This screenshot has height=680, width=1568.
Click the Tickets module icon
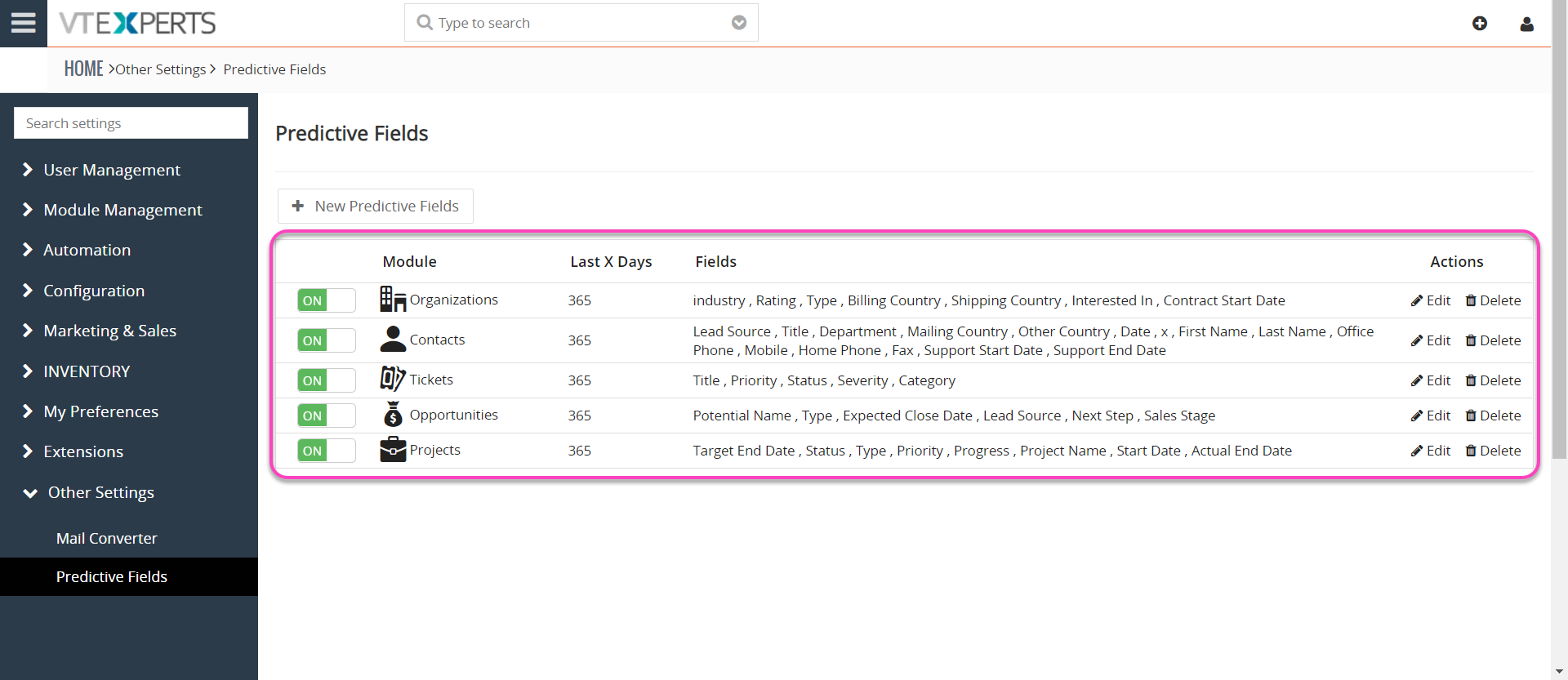click(393, 379)
